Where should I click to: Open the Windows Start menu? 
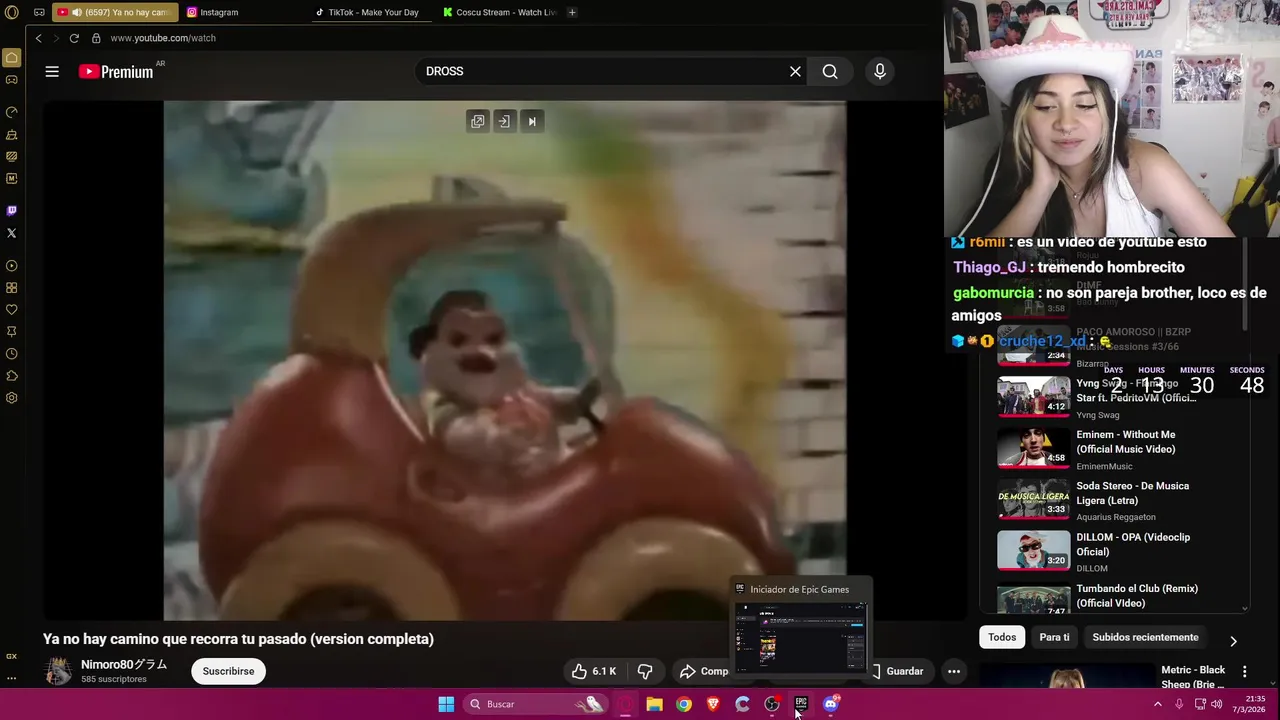click(446, 704)
